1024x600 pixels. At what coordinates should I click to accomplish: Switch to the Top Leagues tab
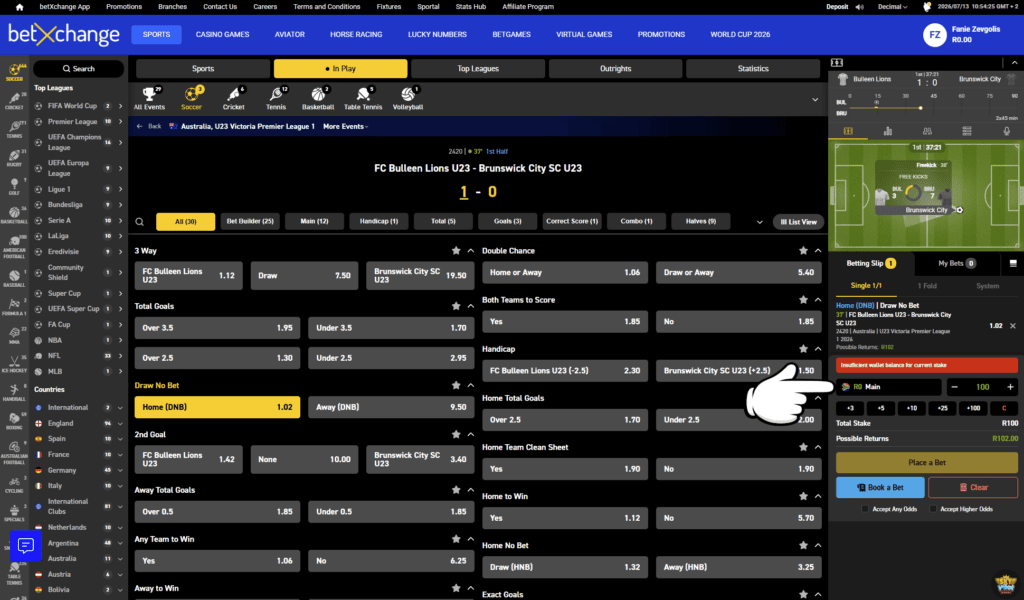(x=478, y=69)
